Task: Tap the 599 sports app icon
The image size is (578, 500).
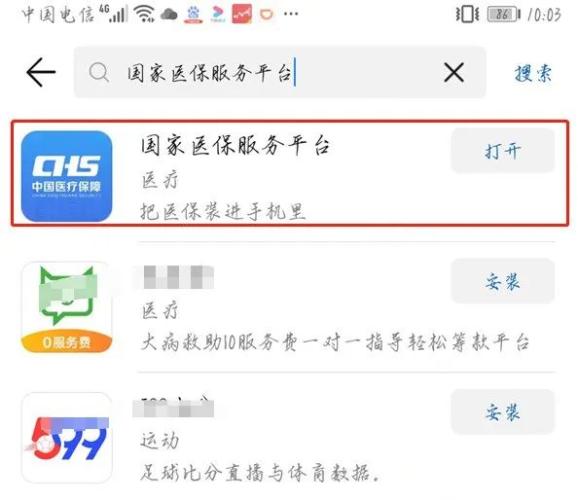Action: 66,438
